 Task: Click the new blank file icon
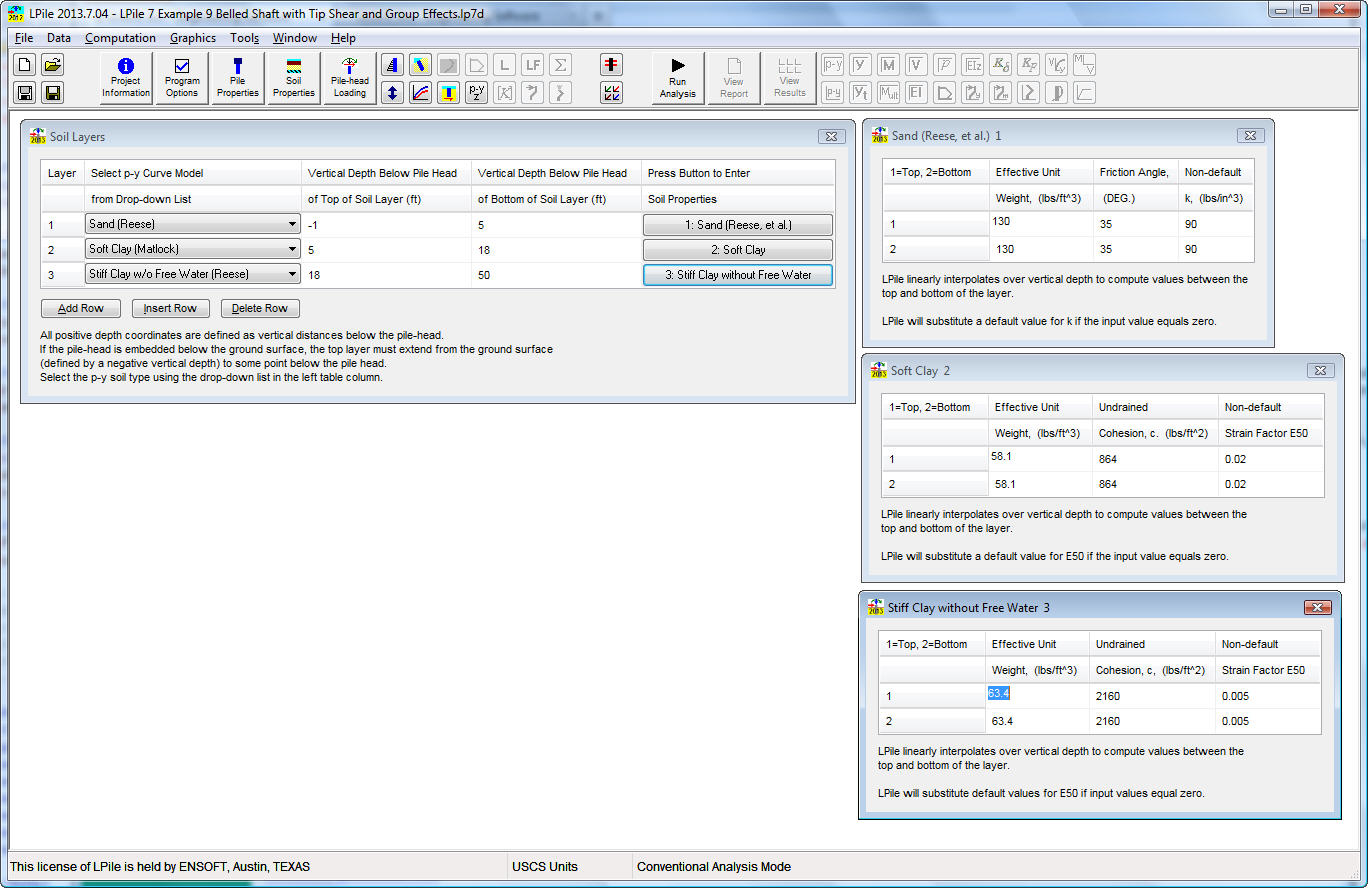coord(25,65)
